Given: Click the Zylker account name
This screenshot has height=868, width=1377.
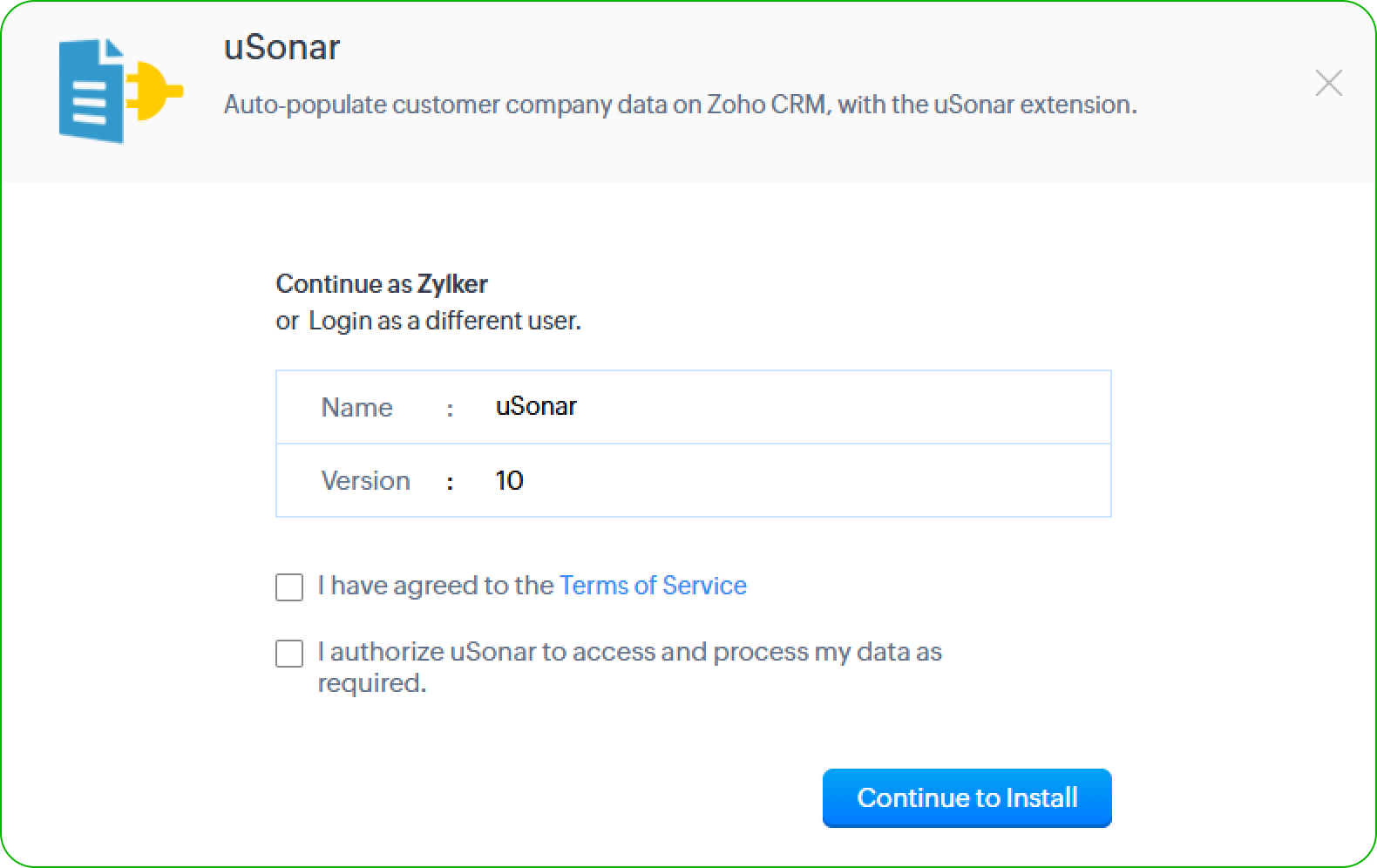Looking at the screenshot, I should pos(452,284).
